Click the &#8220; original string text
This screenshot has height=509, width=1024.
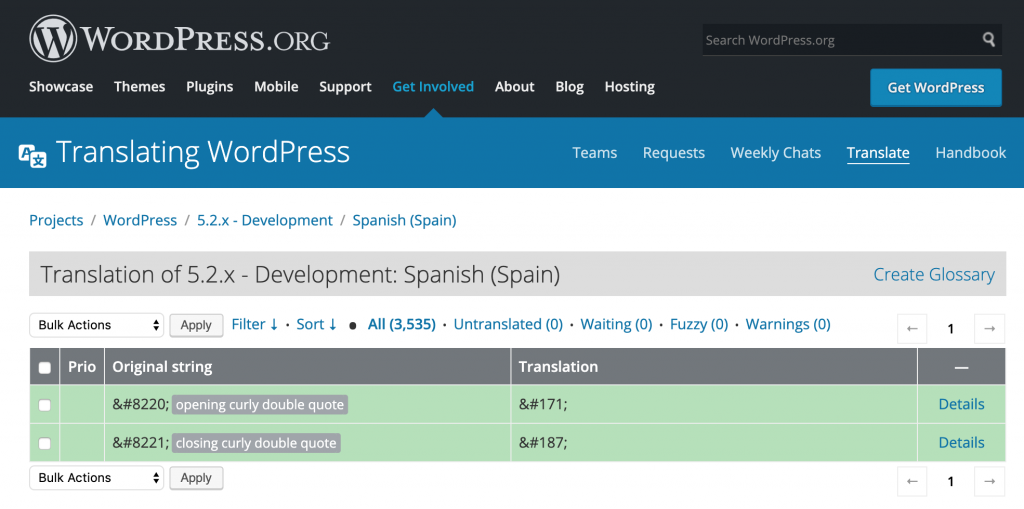(x=141, y=405)
